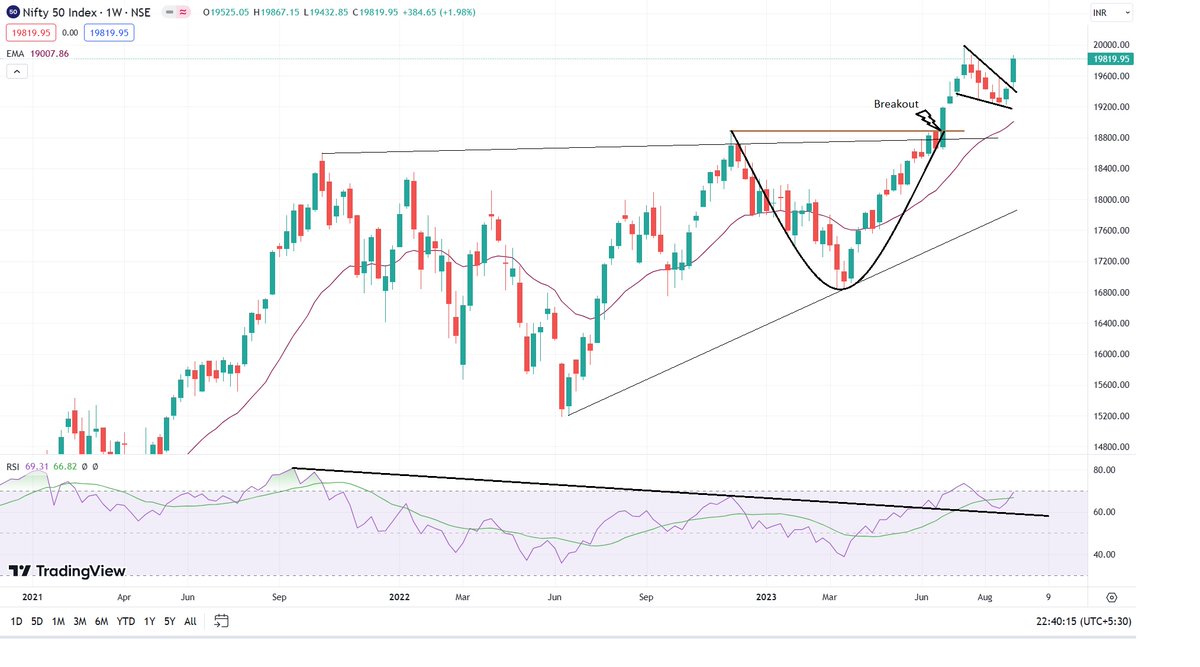This screenshot has height=667, width=1200.
Task: Collapse the legend with the up chevron
Action: click(x=15, y=71)
